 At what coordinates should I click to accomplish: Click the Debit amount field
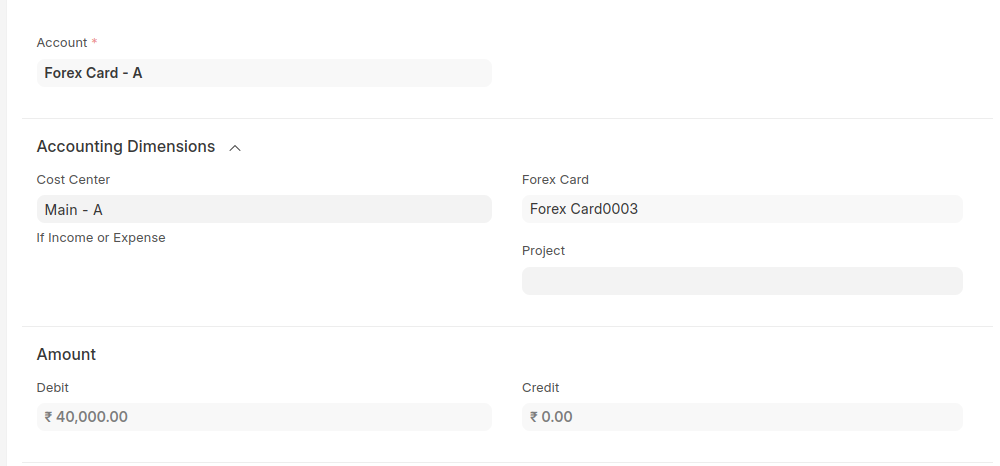coord(264,417)
